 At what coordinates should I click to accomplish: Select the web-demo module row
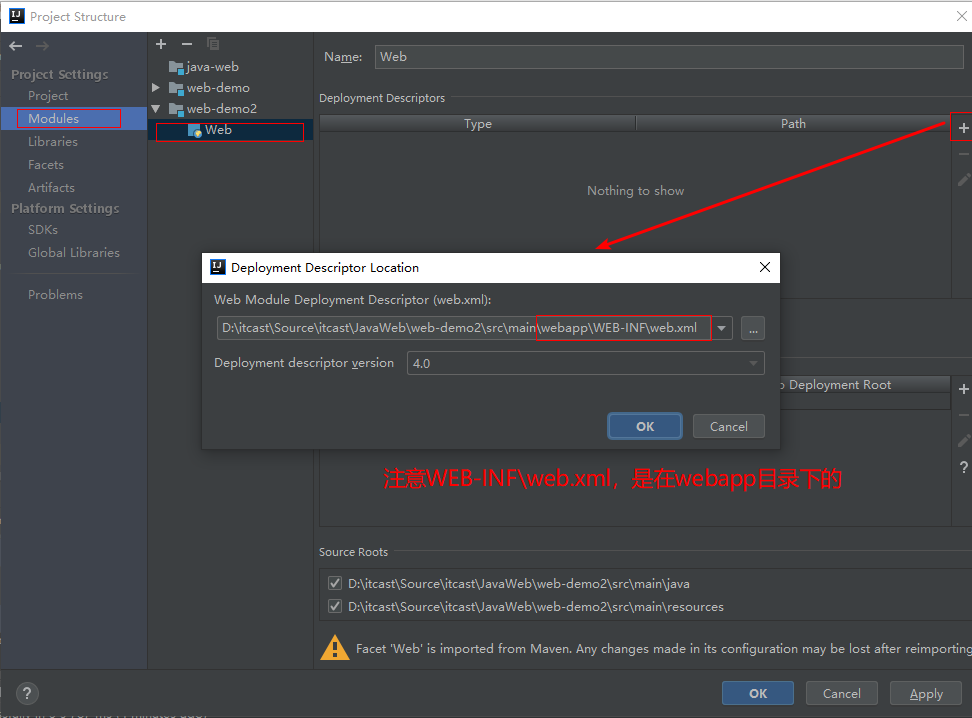[230, 87]
